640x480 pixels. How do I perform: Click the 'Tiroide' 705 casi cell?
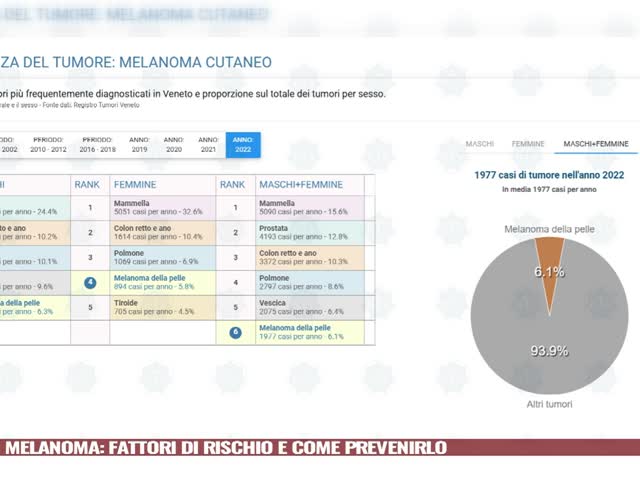point(162,307)
